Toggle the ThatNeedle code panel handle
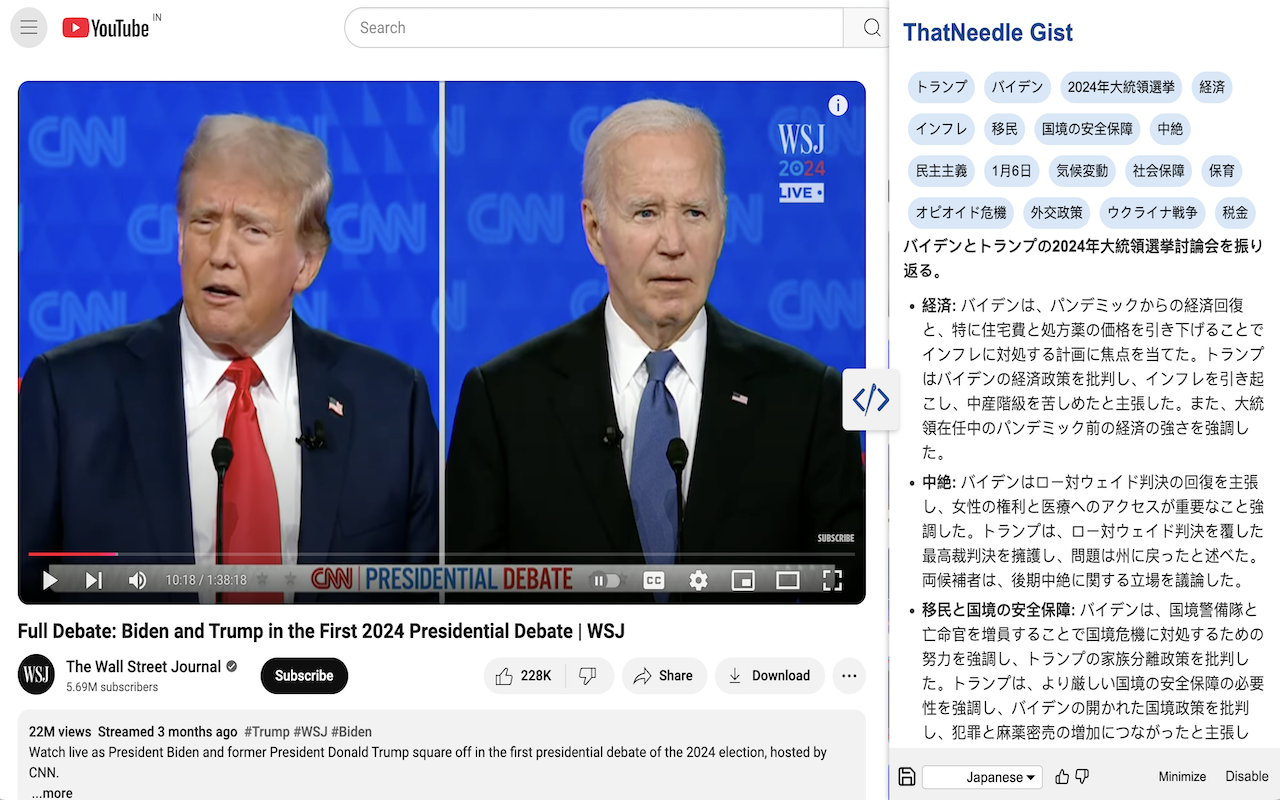1280x800 pixels. point(871,399)
